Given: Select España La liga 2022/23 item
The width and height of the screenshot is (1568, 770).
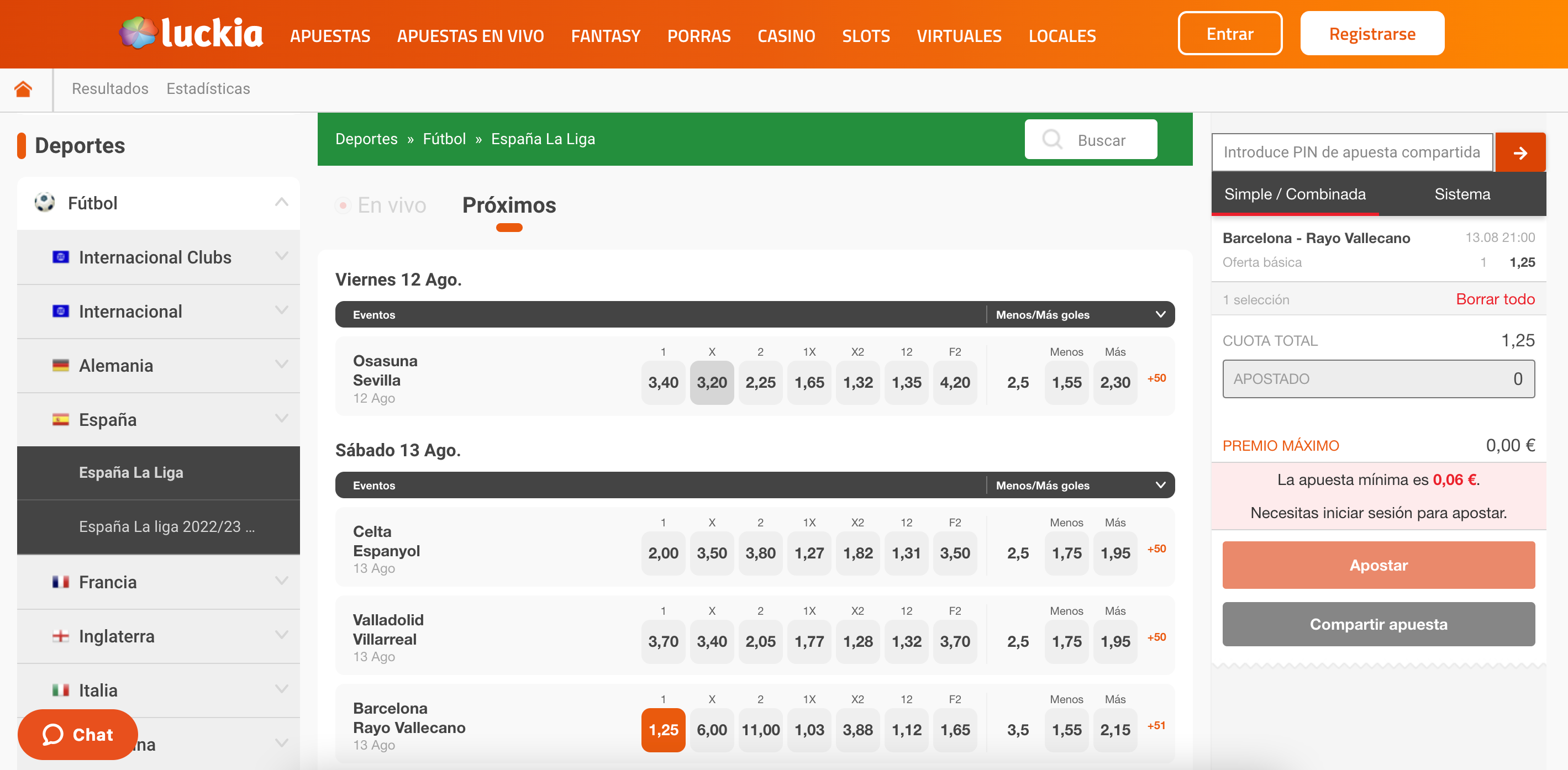Looking at the screenshot, I should pos(158,527).
